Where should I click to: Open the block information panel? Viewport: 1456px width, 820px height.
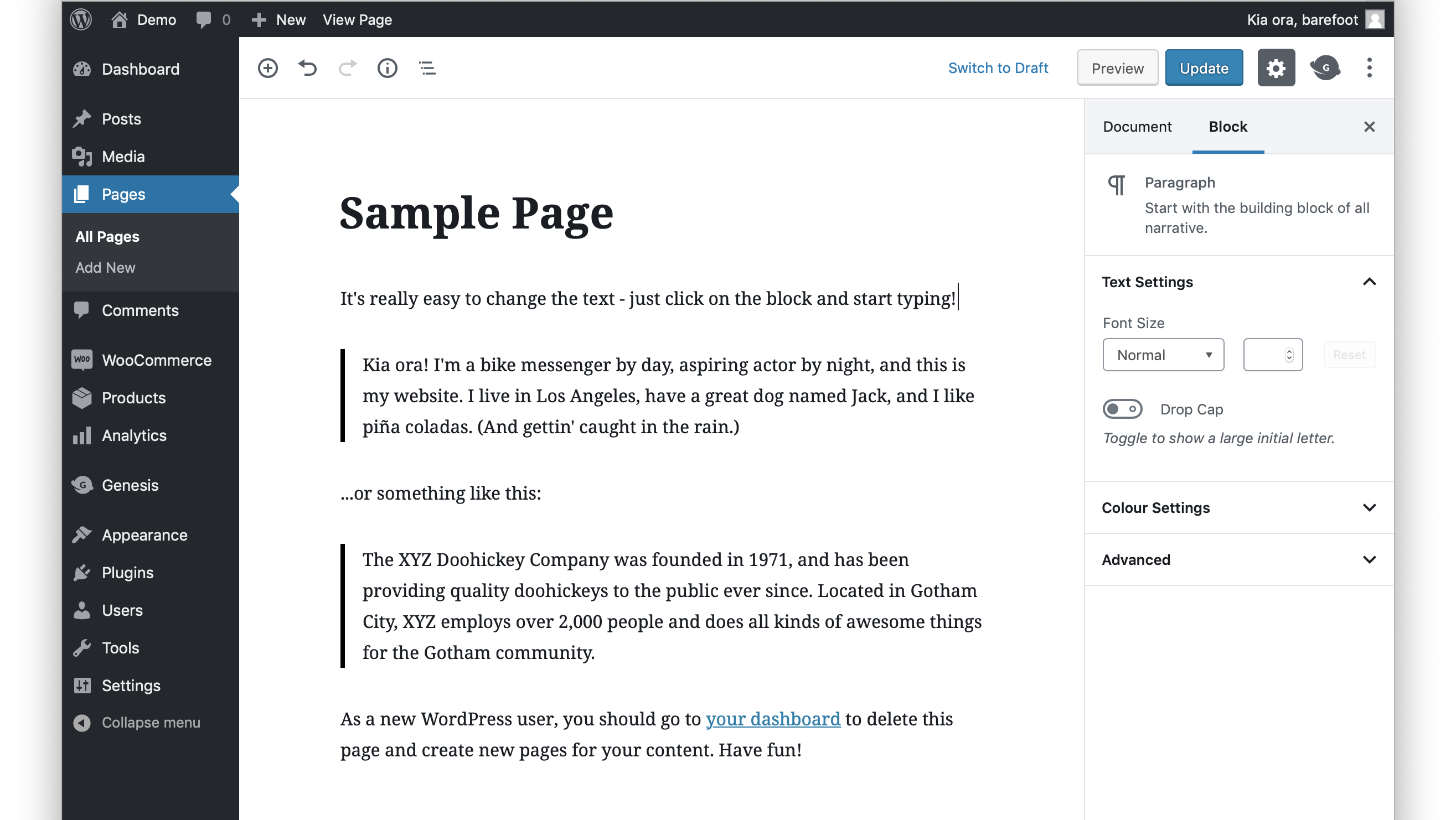point(386,67)
